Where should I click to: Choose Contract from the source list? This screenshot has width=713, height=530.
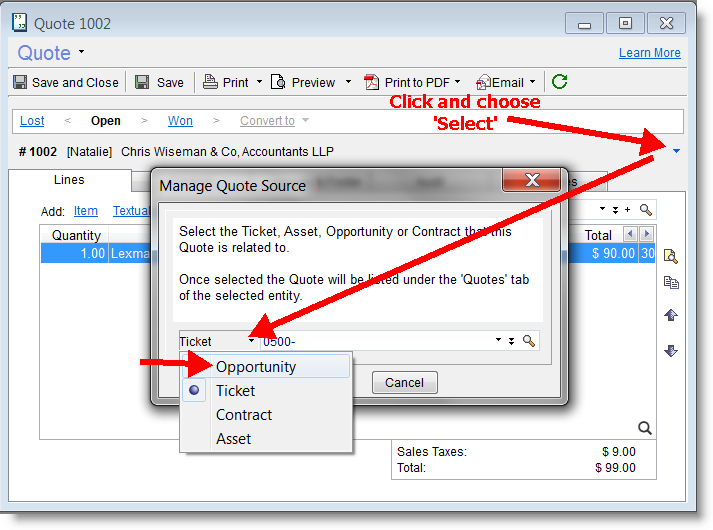click(x=244, y=415)
